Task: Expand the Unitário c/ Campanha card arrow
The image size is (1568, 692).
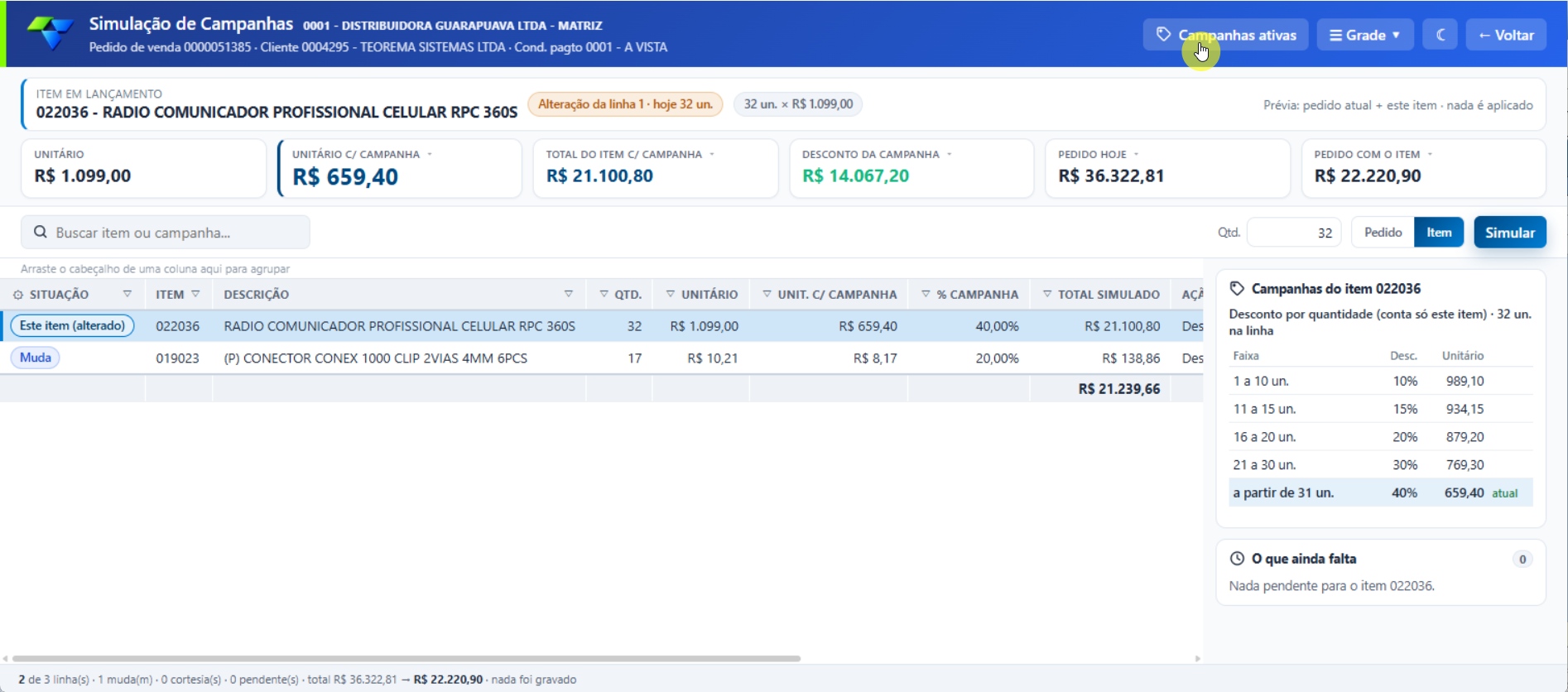Action: pyautogui.click(x=430, y=155)
